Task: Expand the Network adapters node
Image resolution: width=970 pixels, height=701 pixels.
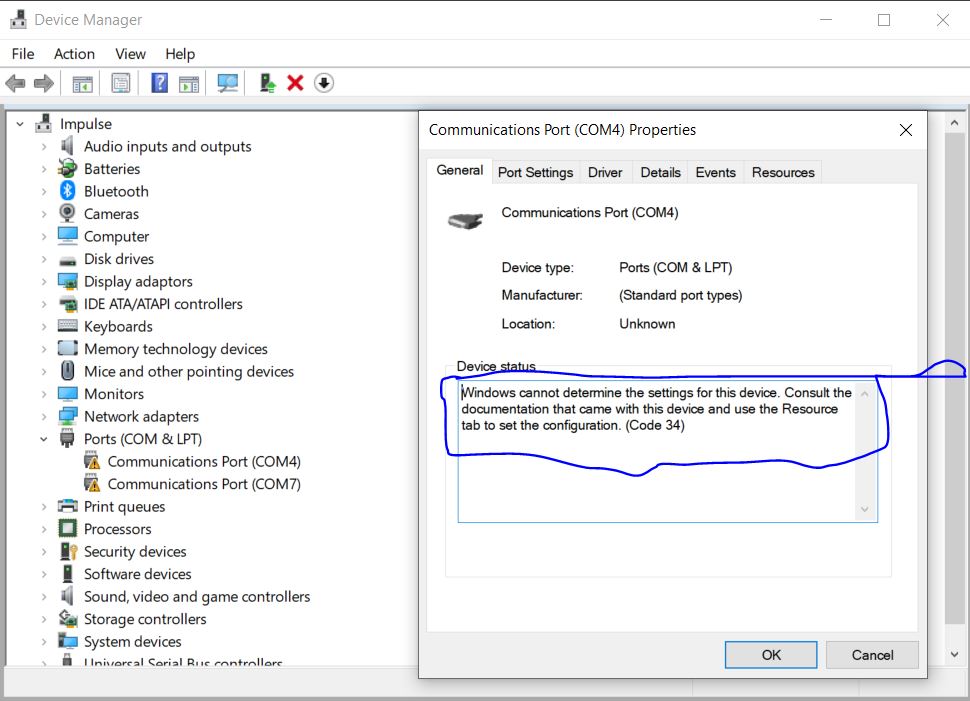Action: [44, 416]
